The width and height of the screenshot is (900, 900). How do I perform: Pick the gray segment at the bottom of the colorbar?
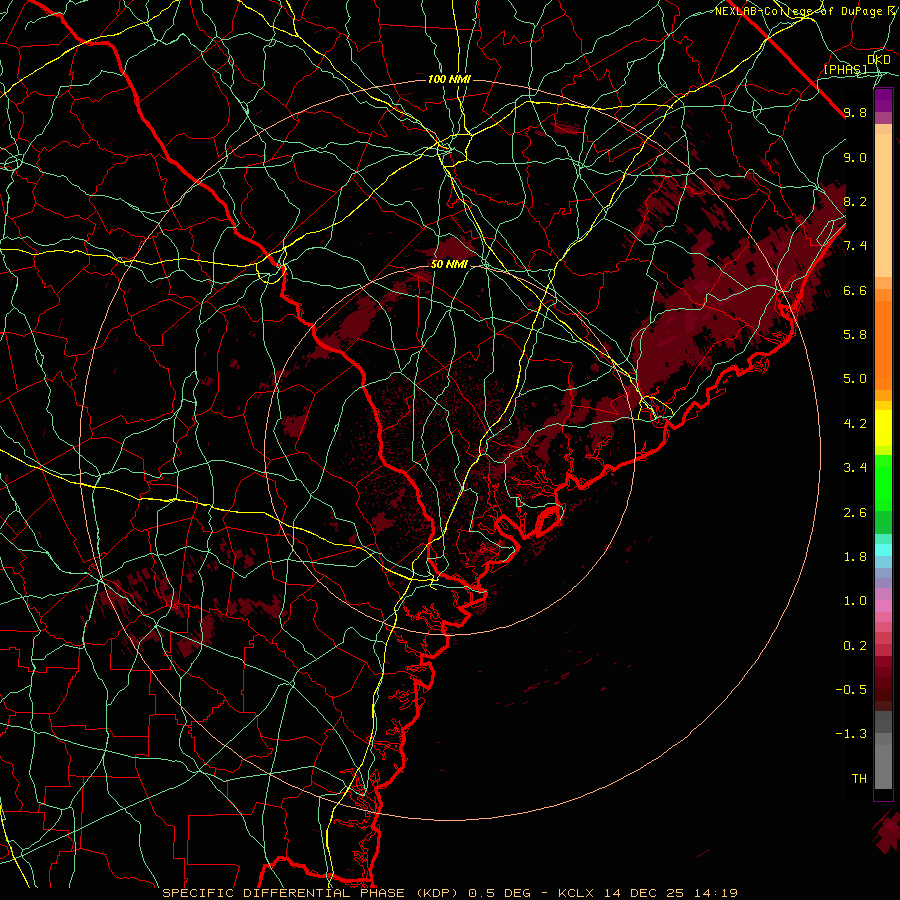click(883, 766)
